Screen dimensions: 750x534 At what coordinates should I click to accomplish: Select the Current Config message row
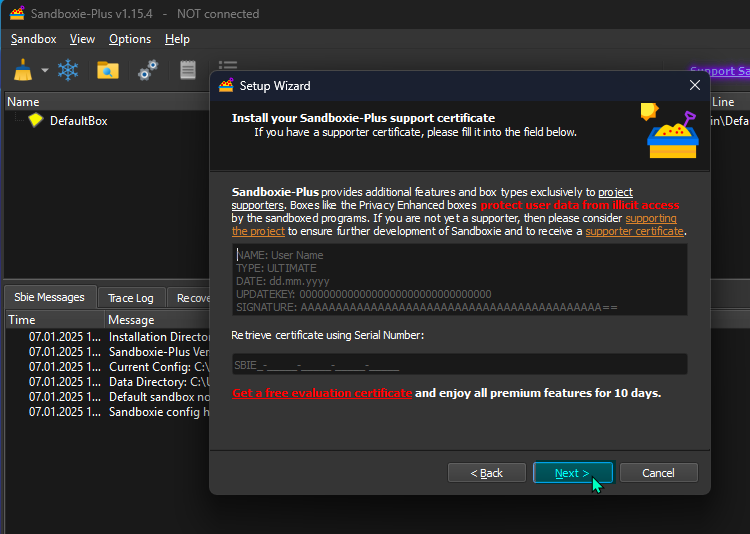click(108, 367)
